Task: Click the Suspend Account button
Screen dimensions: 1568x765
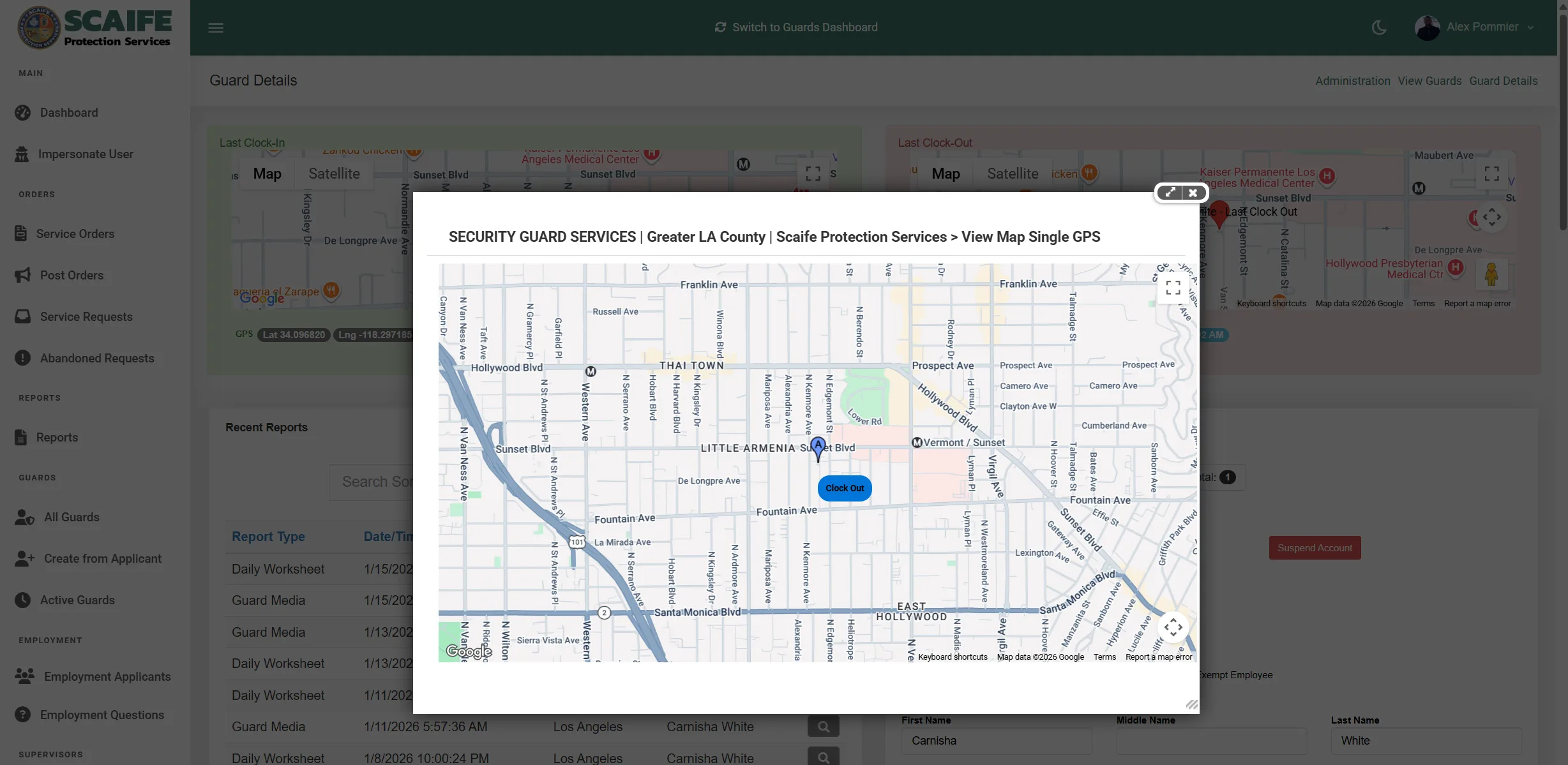Action: coord(1315,548)
